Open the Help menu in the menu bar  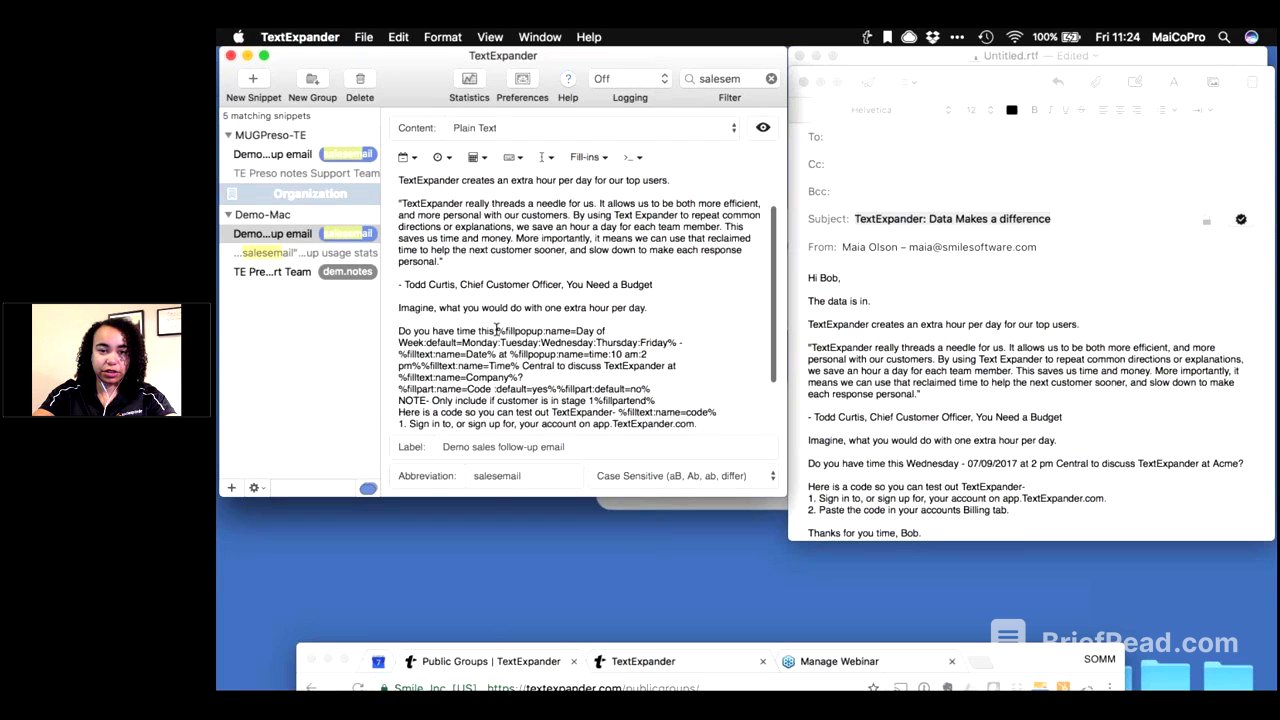tap(589, 37)
